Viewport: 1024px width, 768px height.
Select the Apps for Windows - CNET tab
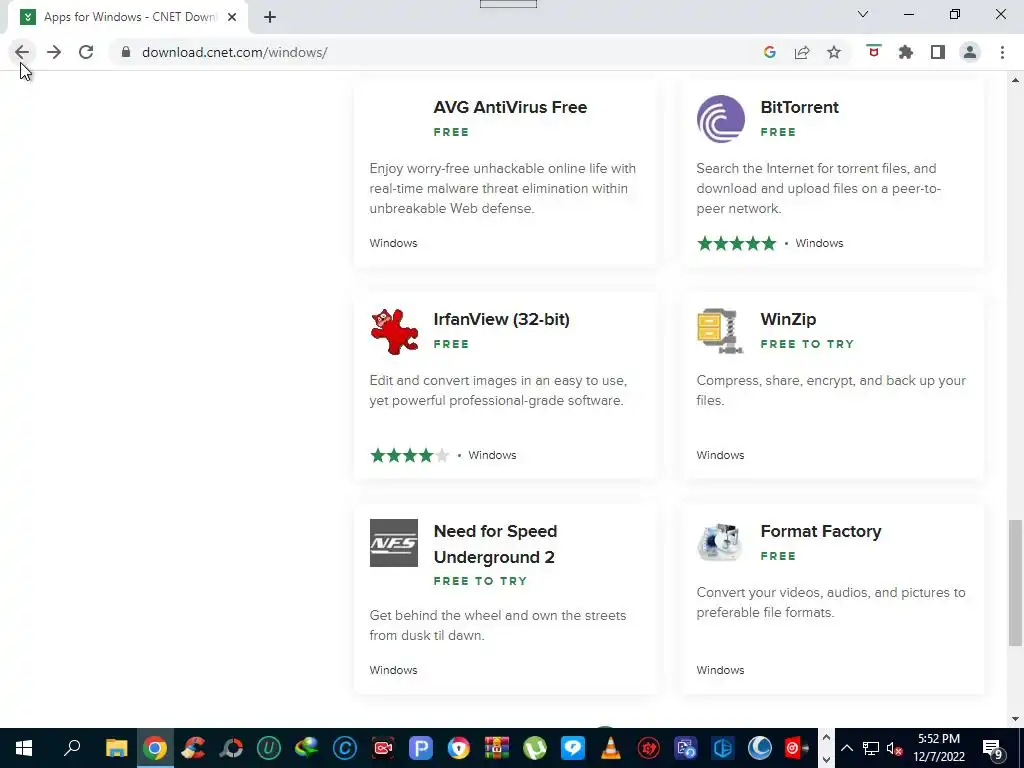click(128, 17)
